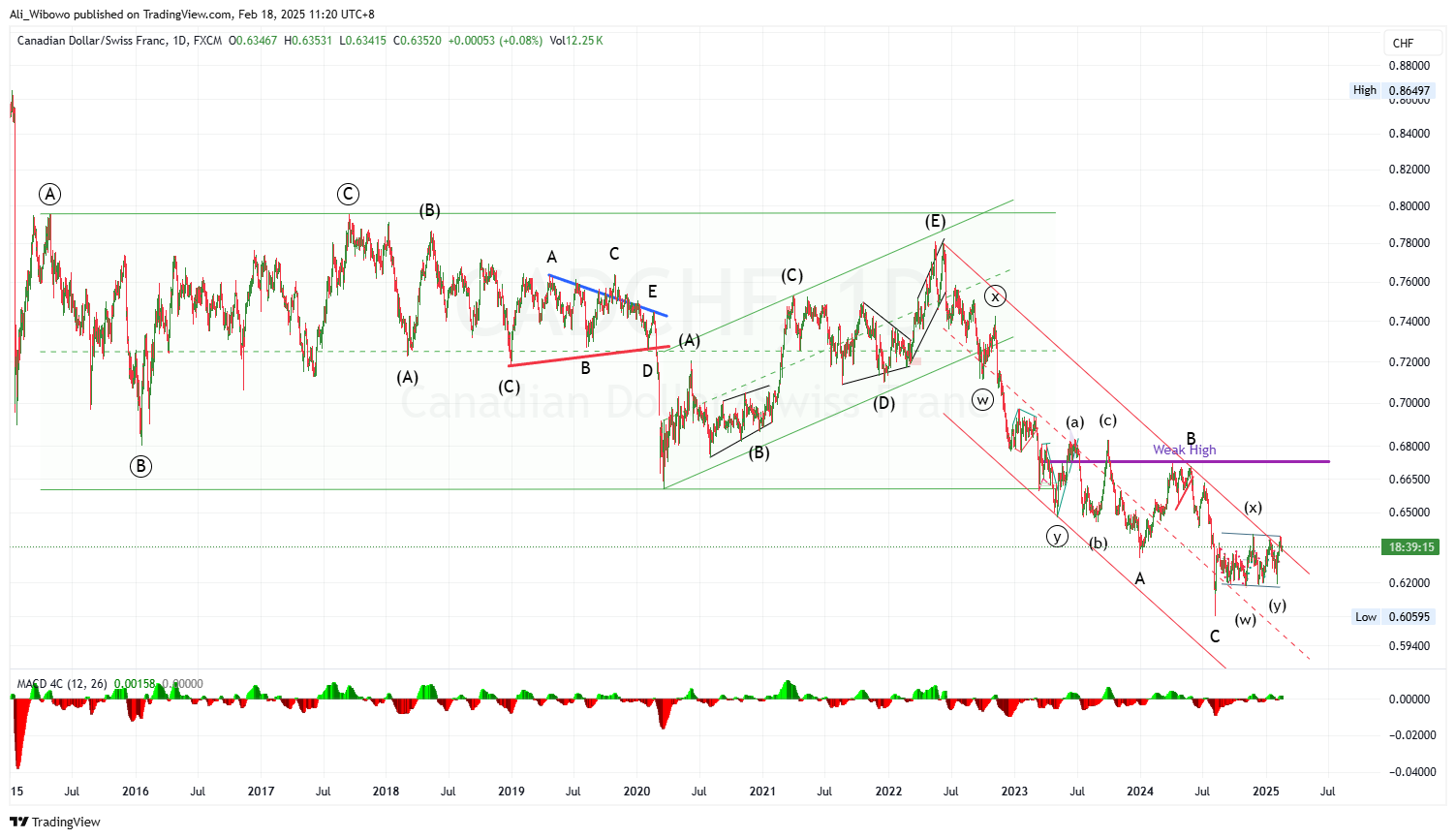The image size is (1456, 839).
Task: Click the 18:39:15 countdown price label
Action: click(x=1410, y=547)
